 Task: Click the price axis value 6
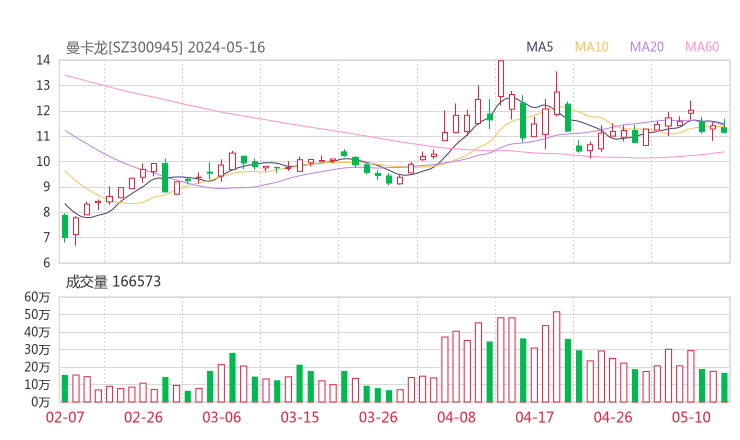pos(46,263)
